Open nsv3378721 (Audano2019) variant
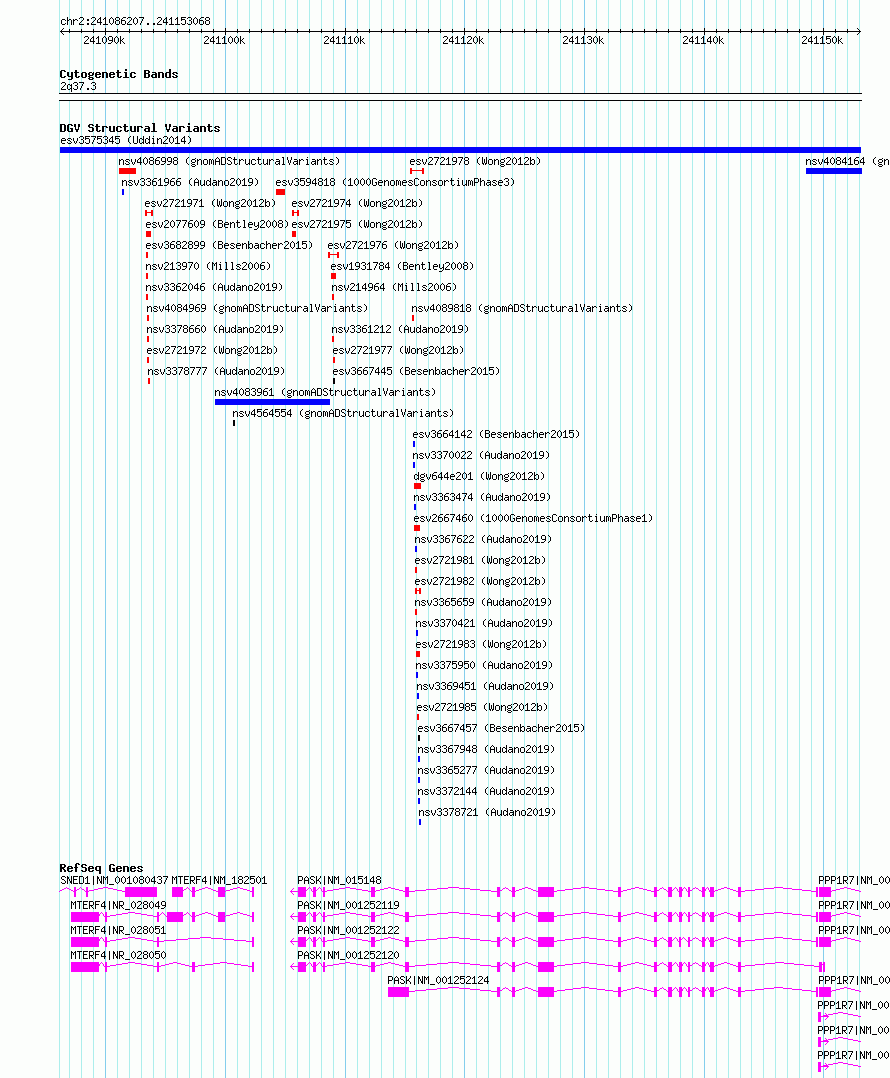This screenshot has height=1078, width=890. pos(487,812)
